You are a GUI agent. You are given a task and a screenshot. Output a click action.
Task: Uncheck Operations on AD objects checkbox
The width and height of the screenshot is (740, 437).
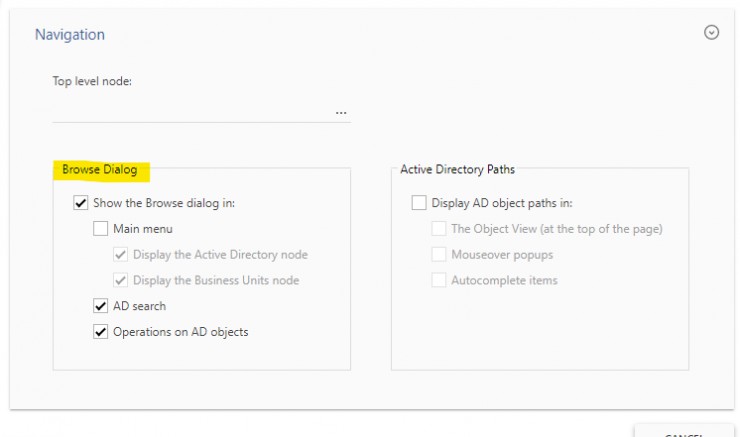[101, 332]
